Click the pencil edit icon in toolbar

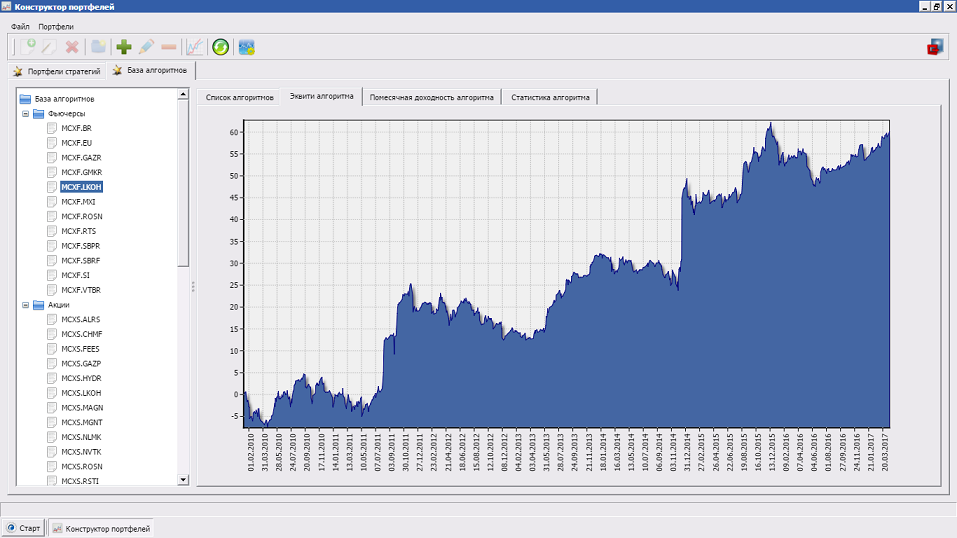(x=147, y=46)
